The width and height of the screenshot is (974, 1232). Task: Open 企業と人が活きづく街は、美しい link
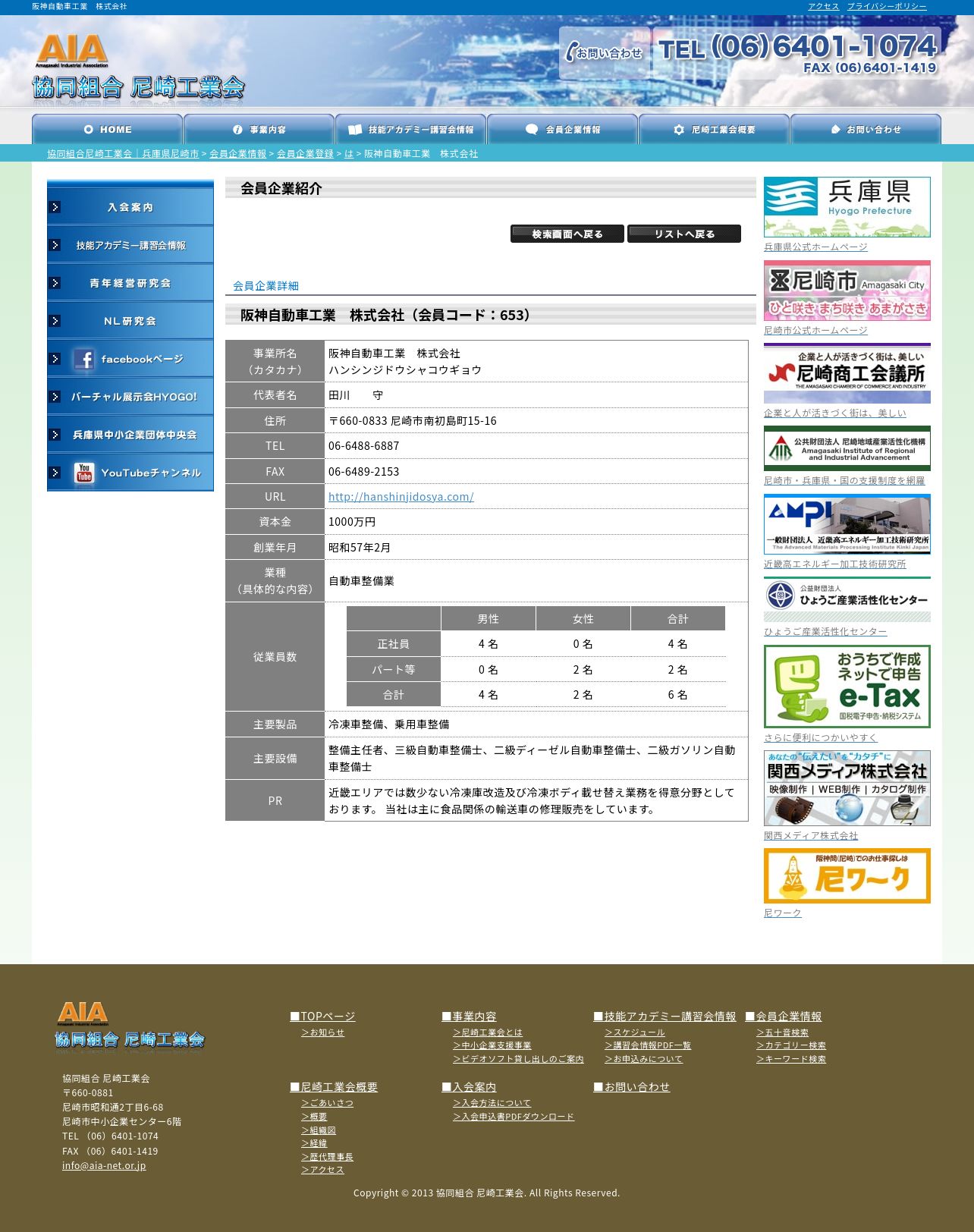tap(835, 413)
